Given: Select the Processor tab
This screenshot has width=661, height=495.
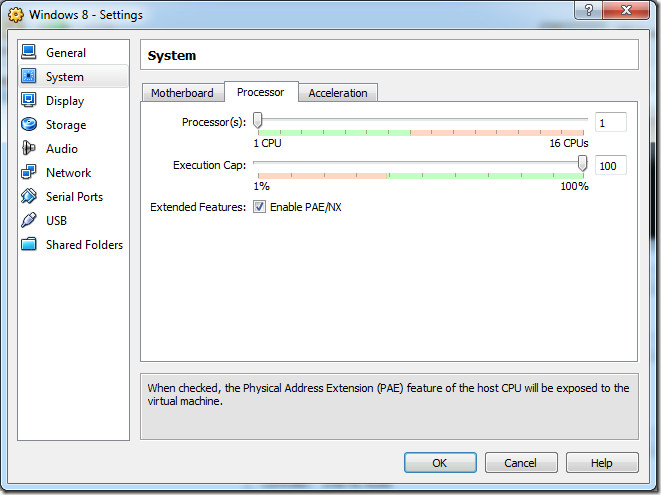Looking at the screenshot, I should pyautogui.click(x=261, y=92).
